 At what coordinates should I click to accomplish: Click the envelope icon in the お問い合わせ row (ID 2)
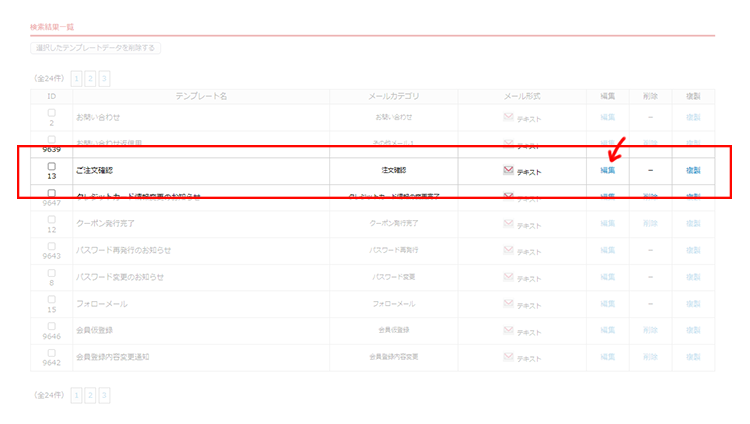[x=508, y=117]
